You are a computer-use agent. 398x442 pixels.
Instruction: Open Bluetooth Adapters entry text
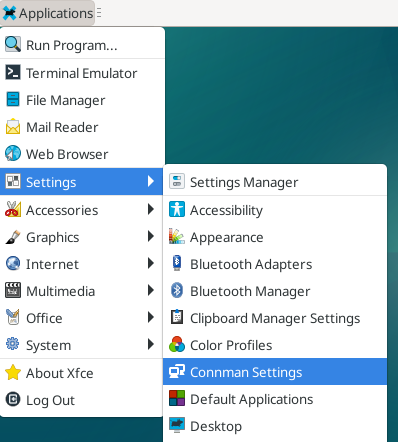(251, 264)
